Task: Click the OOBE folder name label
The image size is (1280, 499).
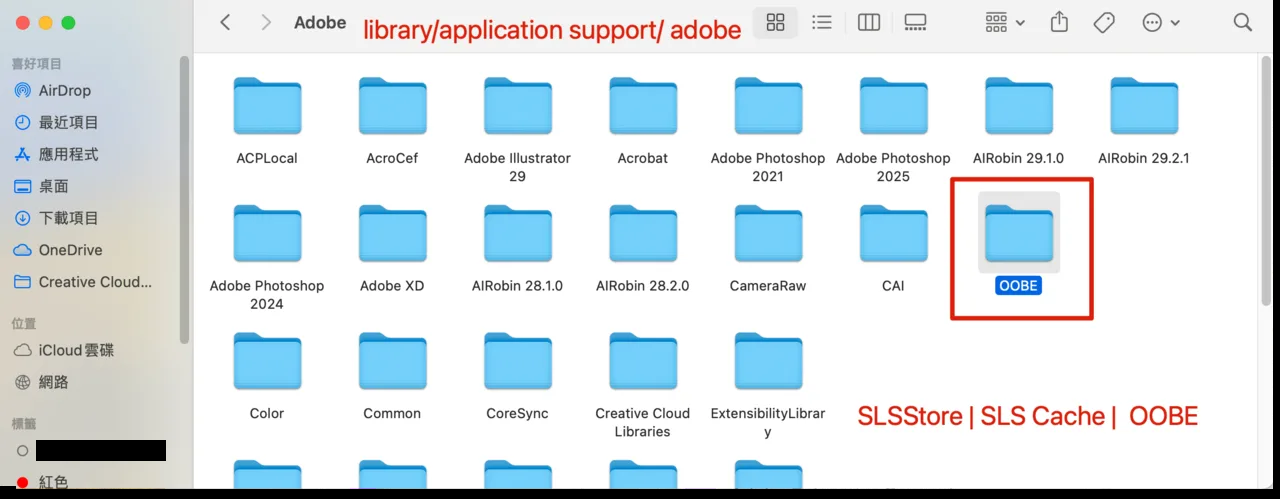Action: point(1019,286)
